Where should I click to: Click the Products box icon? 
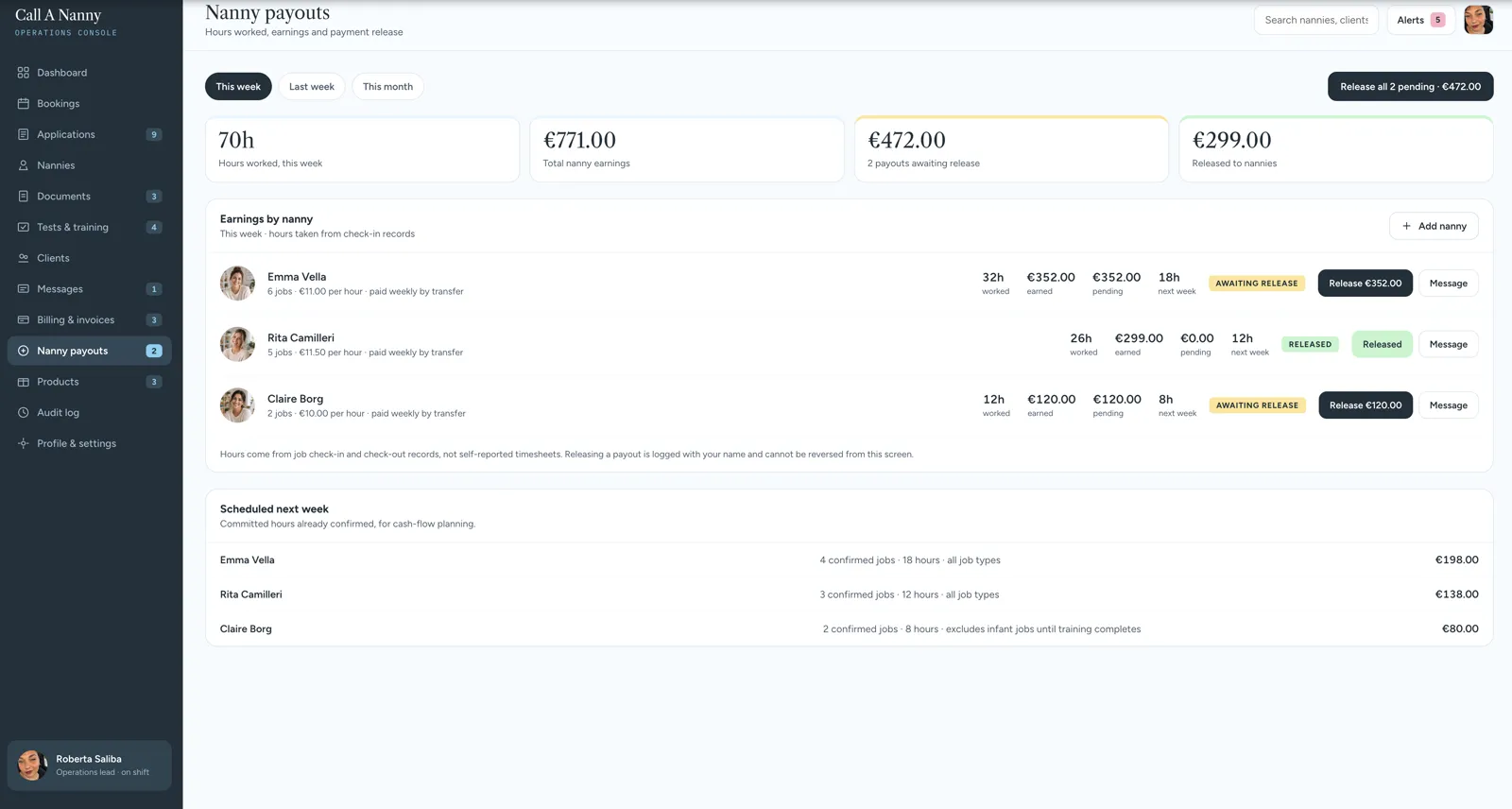(x=24, y=382)
